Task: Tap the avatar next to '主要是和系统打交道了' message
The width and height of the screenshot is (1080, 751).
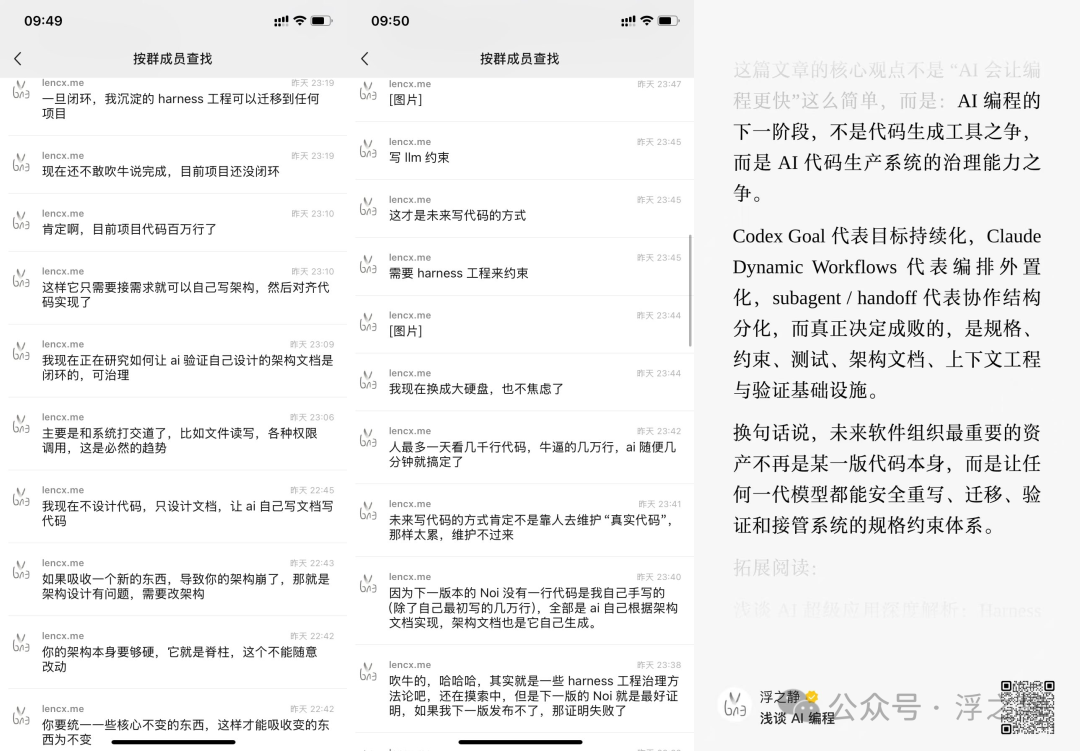Action: 21,424
